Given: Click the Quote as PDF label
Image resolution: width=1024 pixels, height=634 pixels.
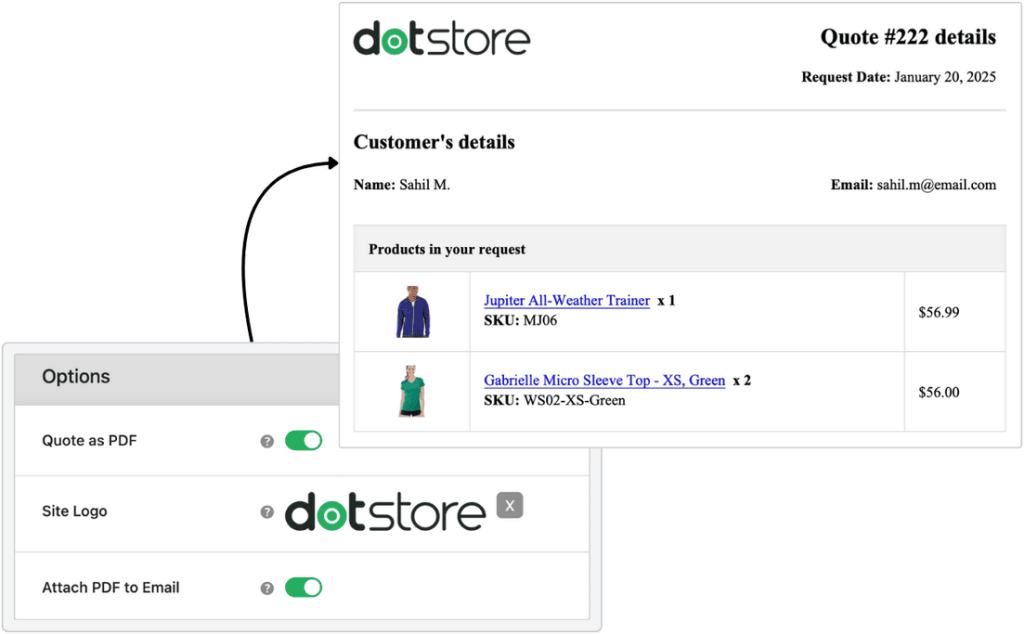Looking at the screenshot, I should click(89, 441).
